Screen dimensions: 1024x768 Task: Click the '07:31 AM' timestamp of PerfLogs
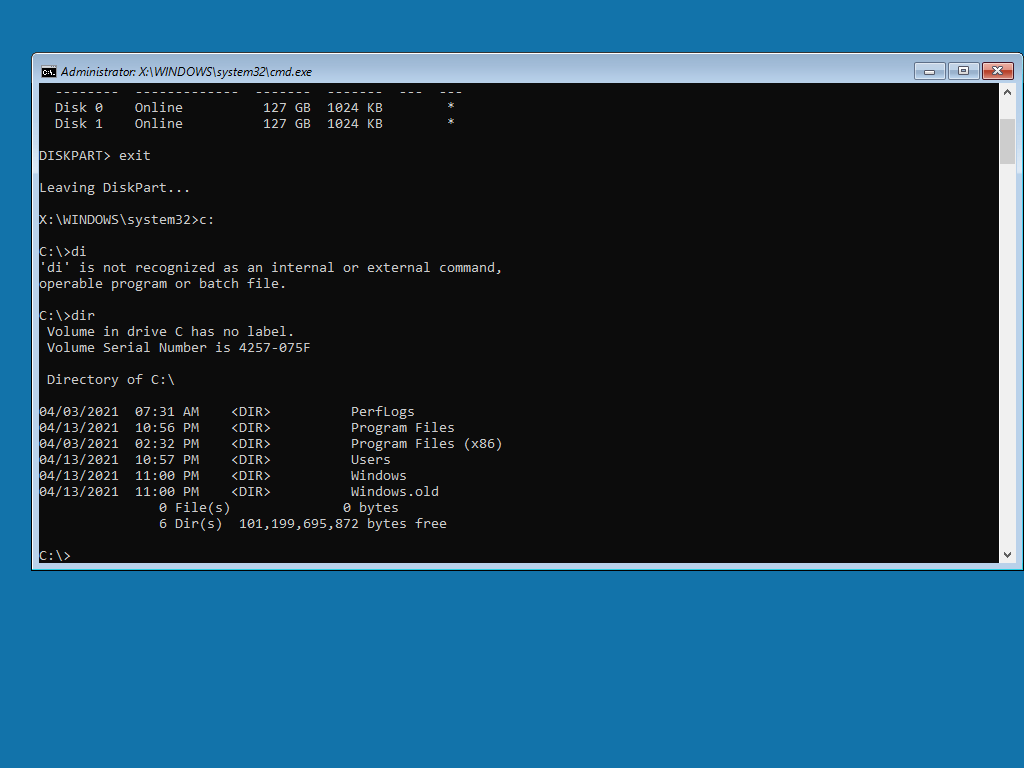pos(167,411)
